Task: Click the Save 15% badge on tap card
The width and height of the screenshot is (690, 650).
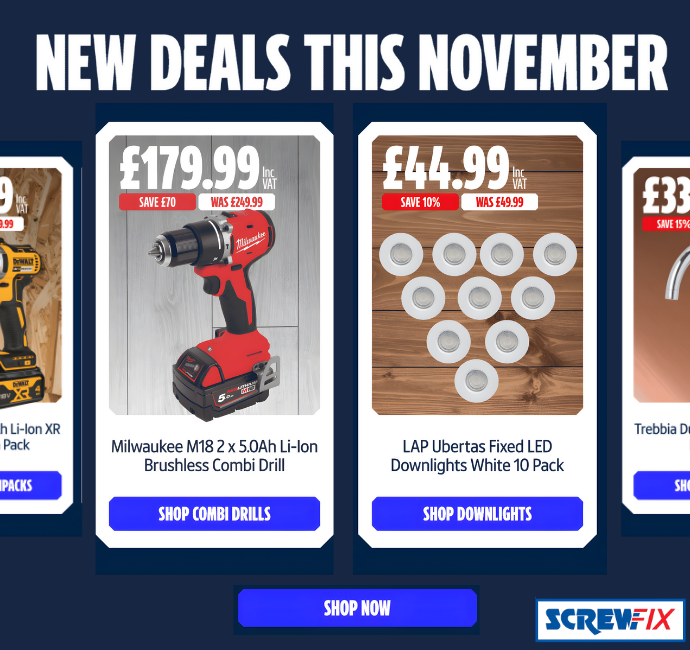Action: tap(666, 224)
